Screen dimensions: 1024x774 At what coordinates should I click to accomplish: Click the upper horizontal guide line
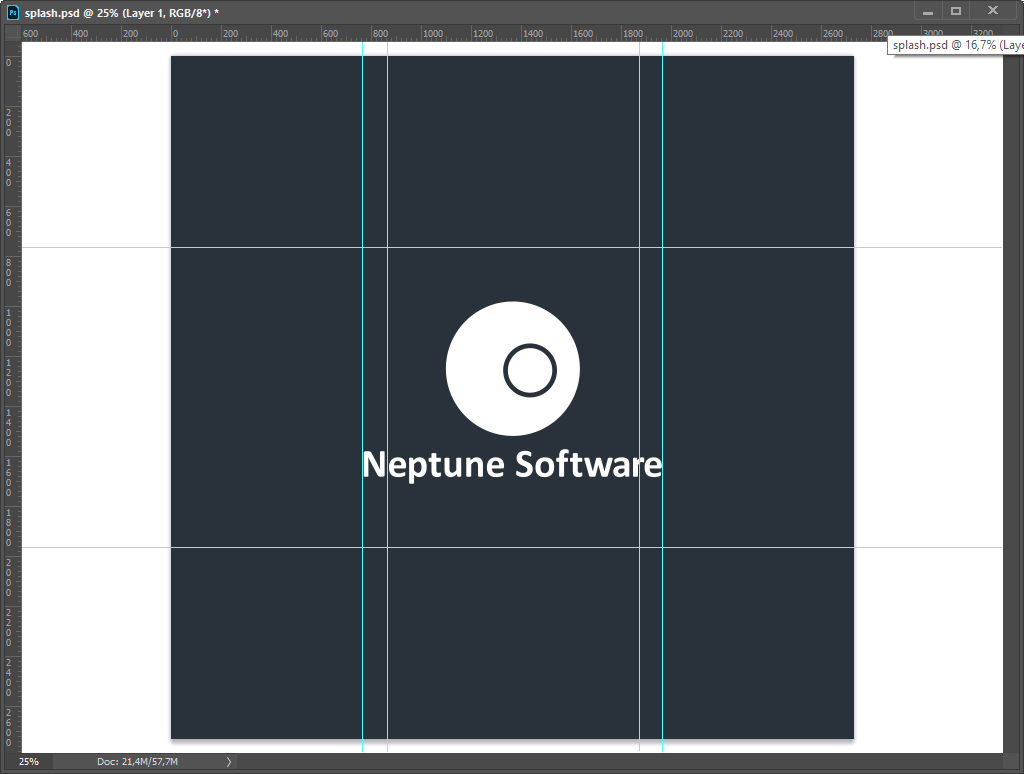(x=270, y=247)
